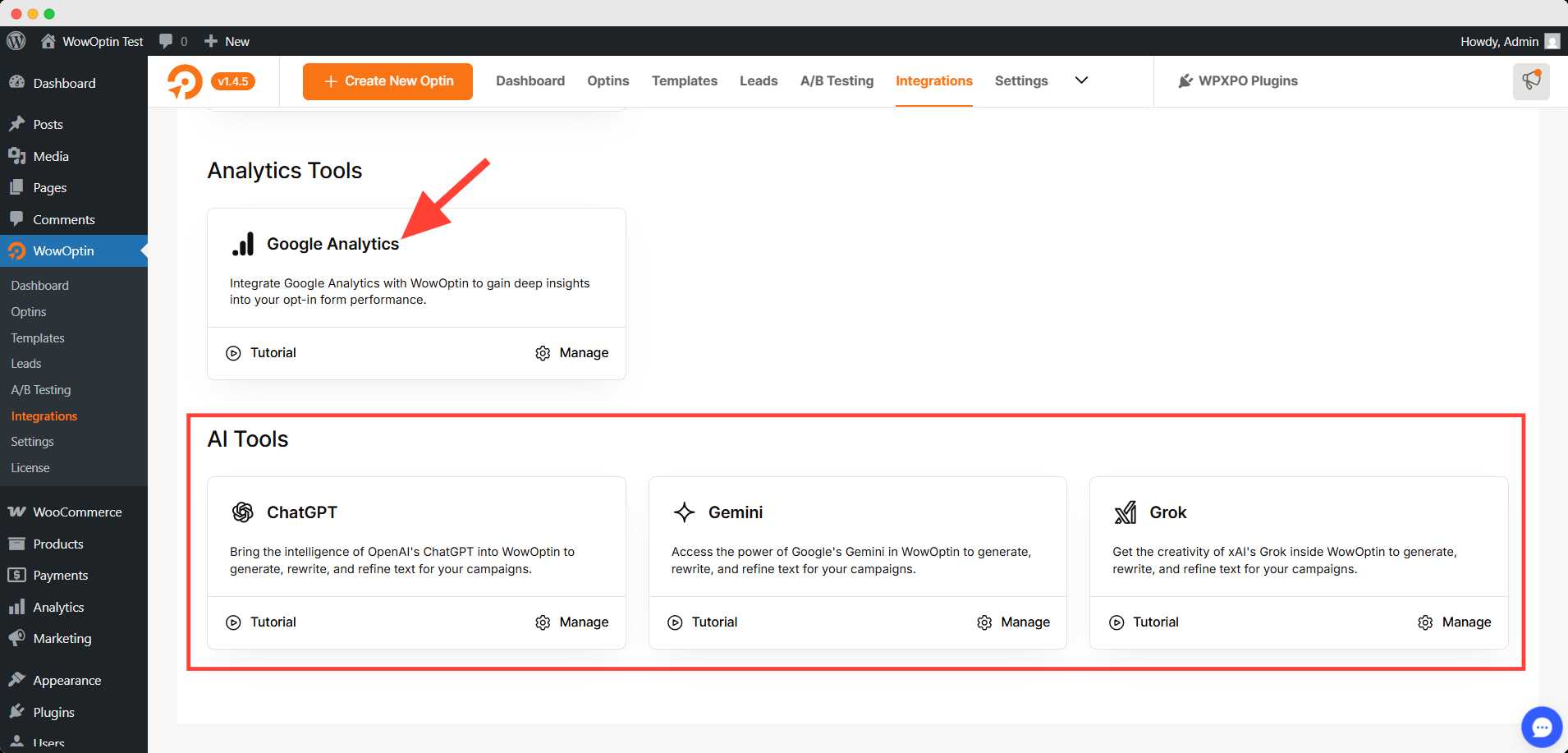
Task: Click Create New Optin button
Action: [x=387, y=81]
